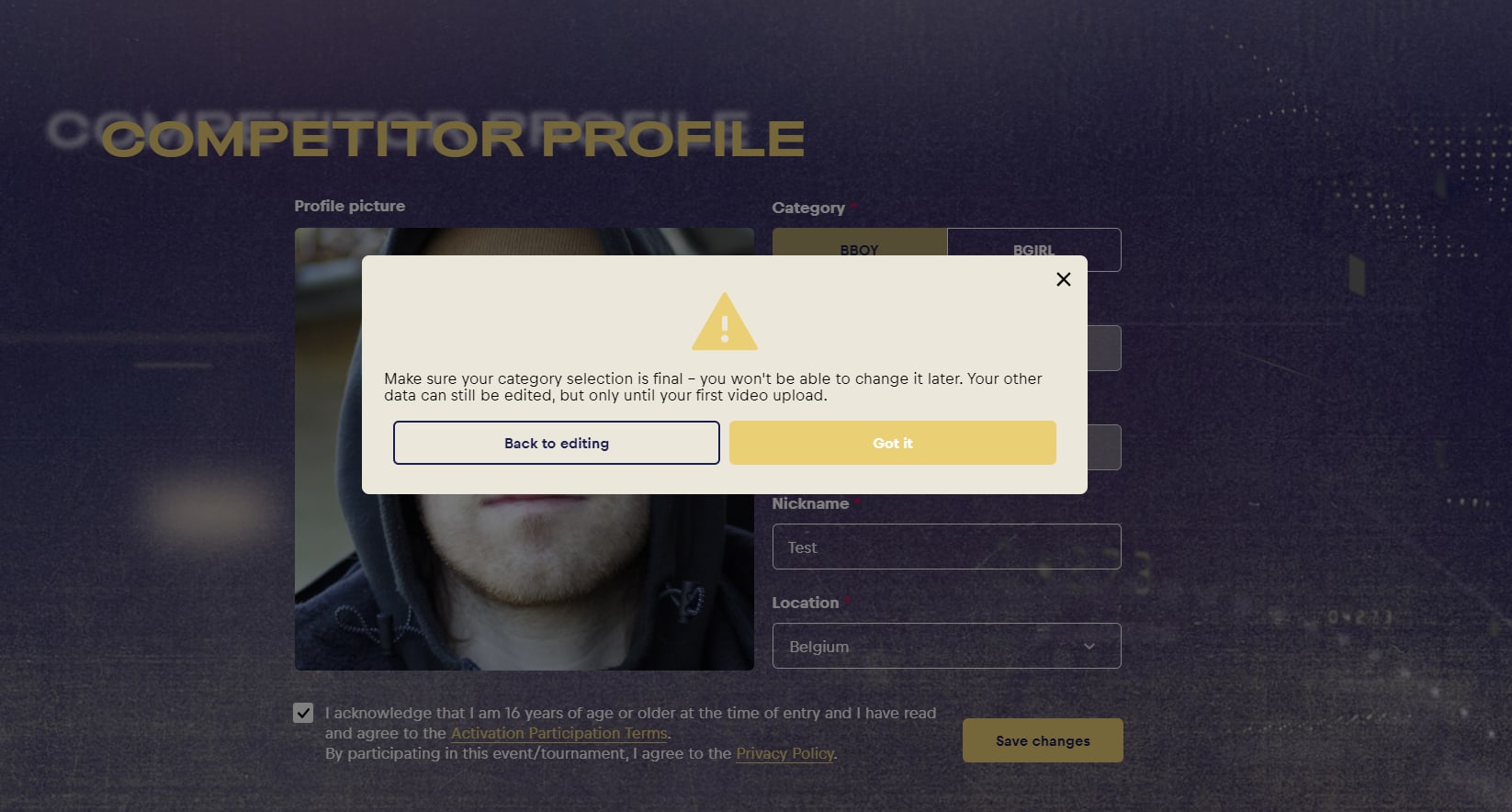The width and height of the screenshot is (1512, 812).
Task: Select the BBOY category
Action: [x=860, y=242]
